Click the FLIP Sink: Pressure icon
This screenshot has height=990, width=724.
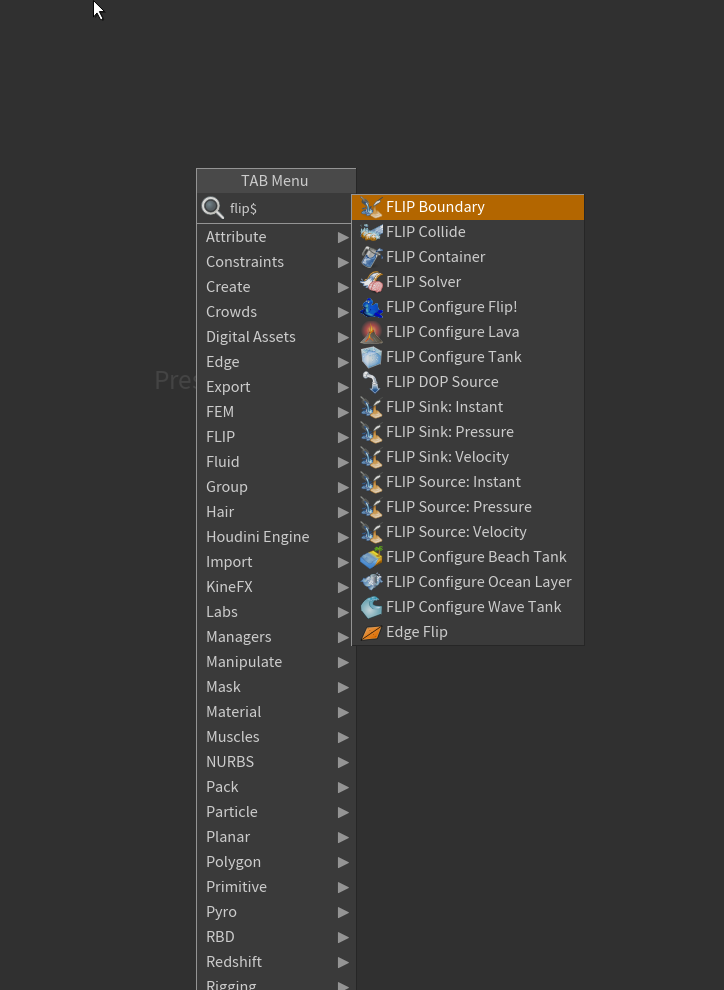coord(371,432)
